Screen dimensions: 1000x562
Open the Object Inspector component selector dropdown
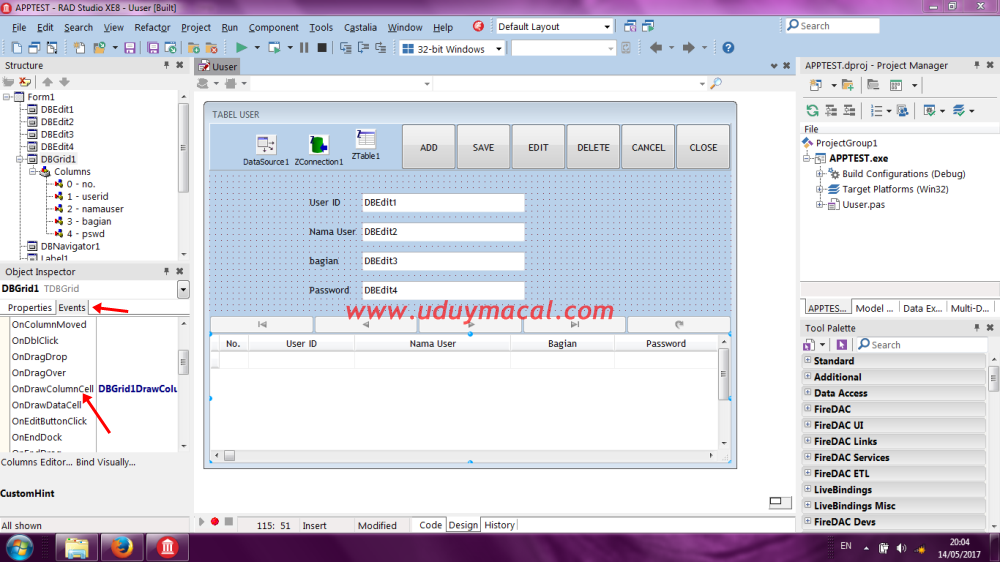pos(183,289)
